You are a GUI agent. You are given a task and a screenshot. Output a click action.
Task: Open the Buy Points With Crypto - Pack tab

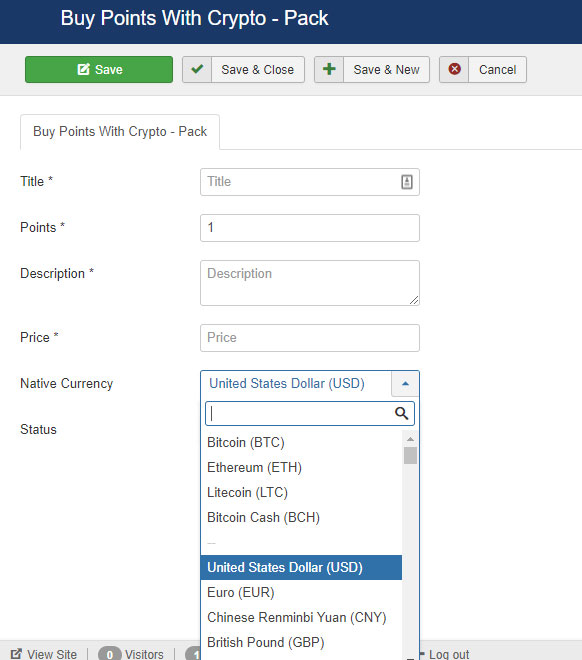(x=120, y=131)
